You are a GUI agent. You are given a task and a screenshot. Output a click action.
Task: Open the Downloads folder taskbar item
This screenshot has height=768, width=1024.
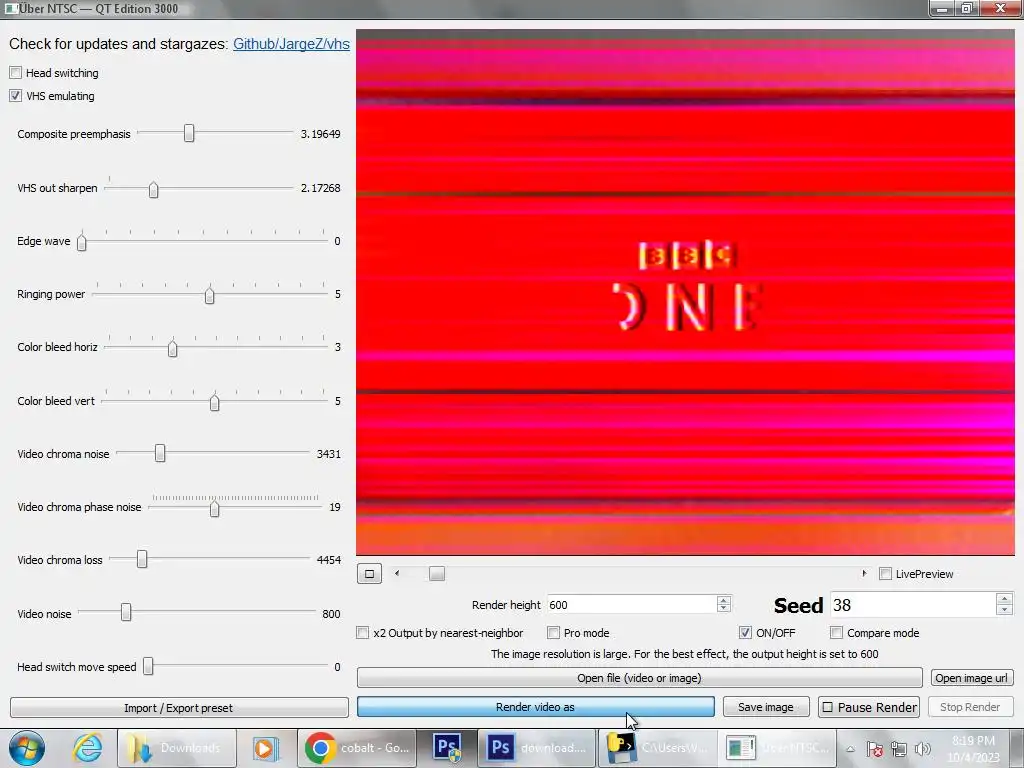pos(177,748)
